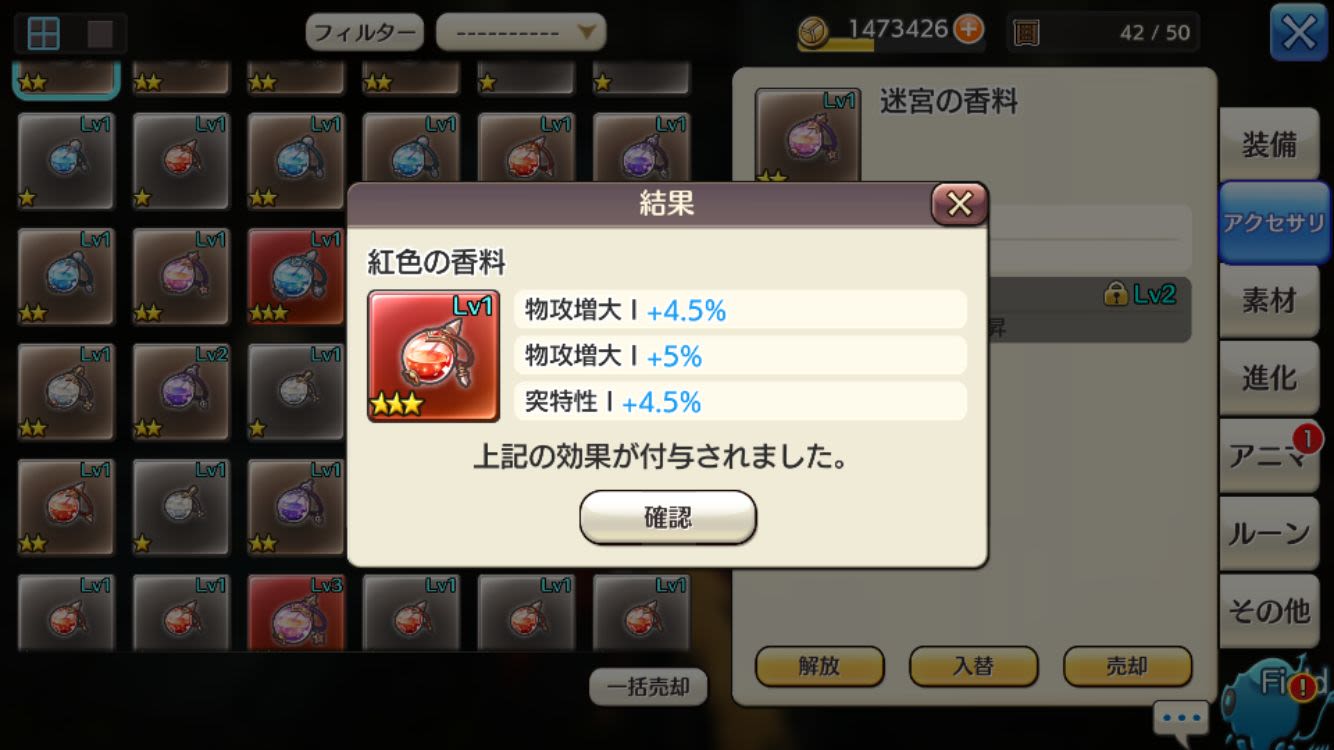This screenshot has width=1334, height=750.
Task: Tap the 一括売却 bulk sell button
Action: (x=649, y=687)
